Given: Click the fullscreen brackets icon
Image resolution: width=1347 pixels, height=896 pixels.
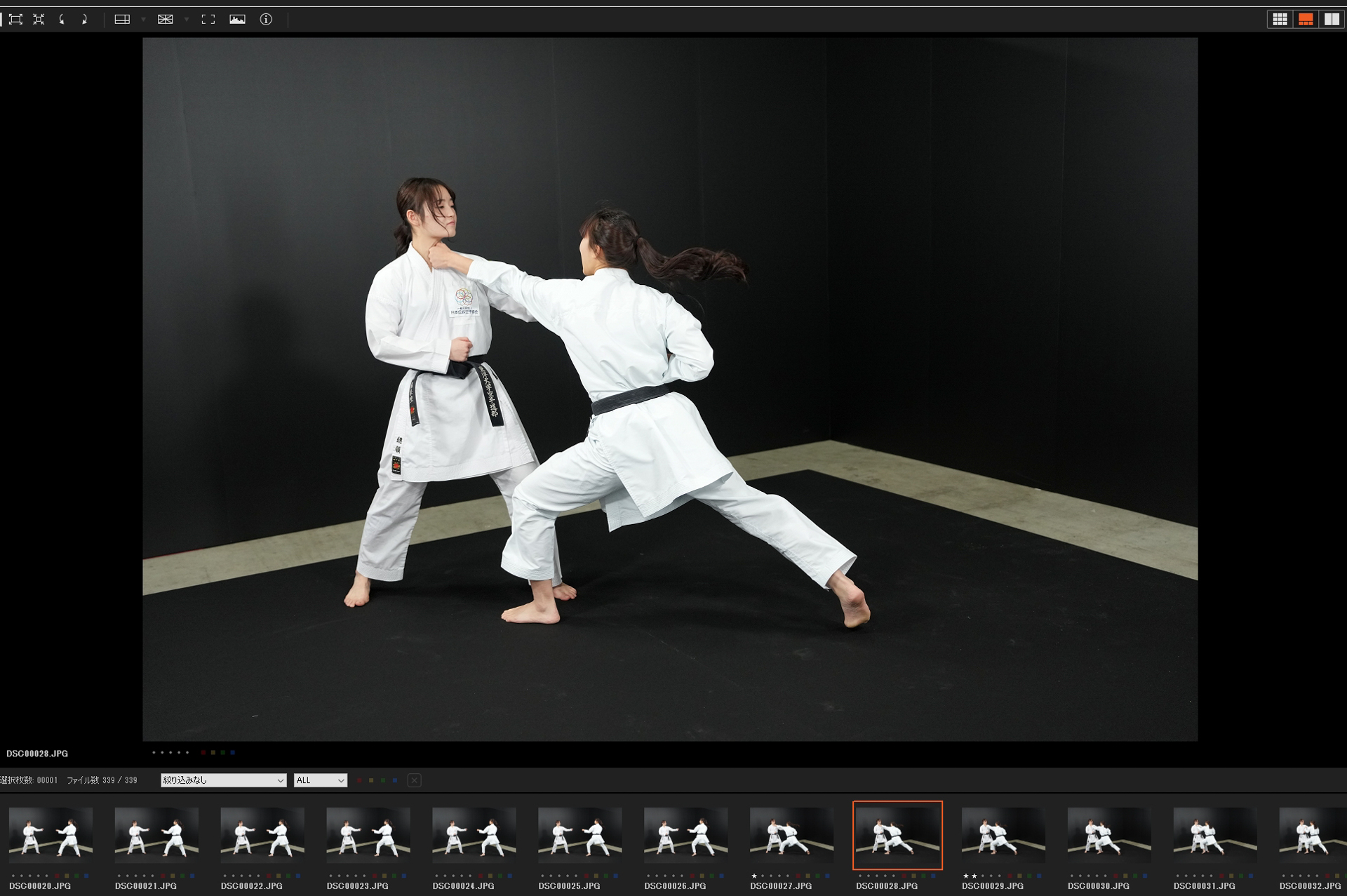Looking at the screenshot, I should pyautogui.click(x=208, y=20).
